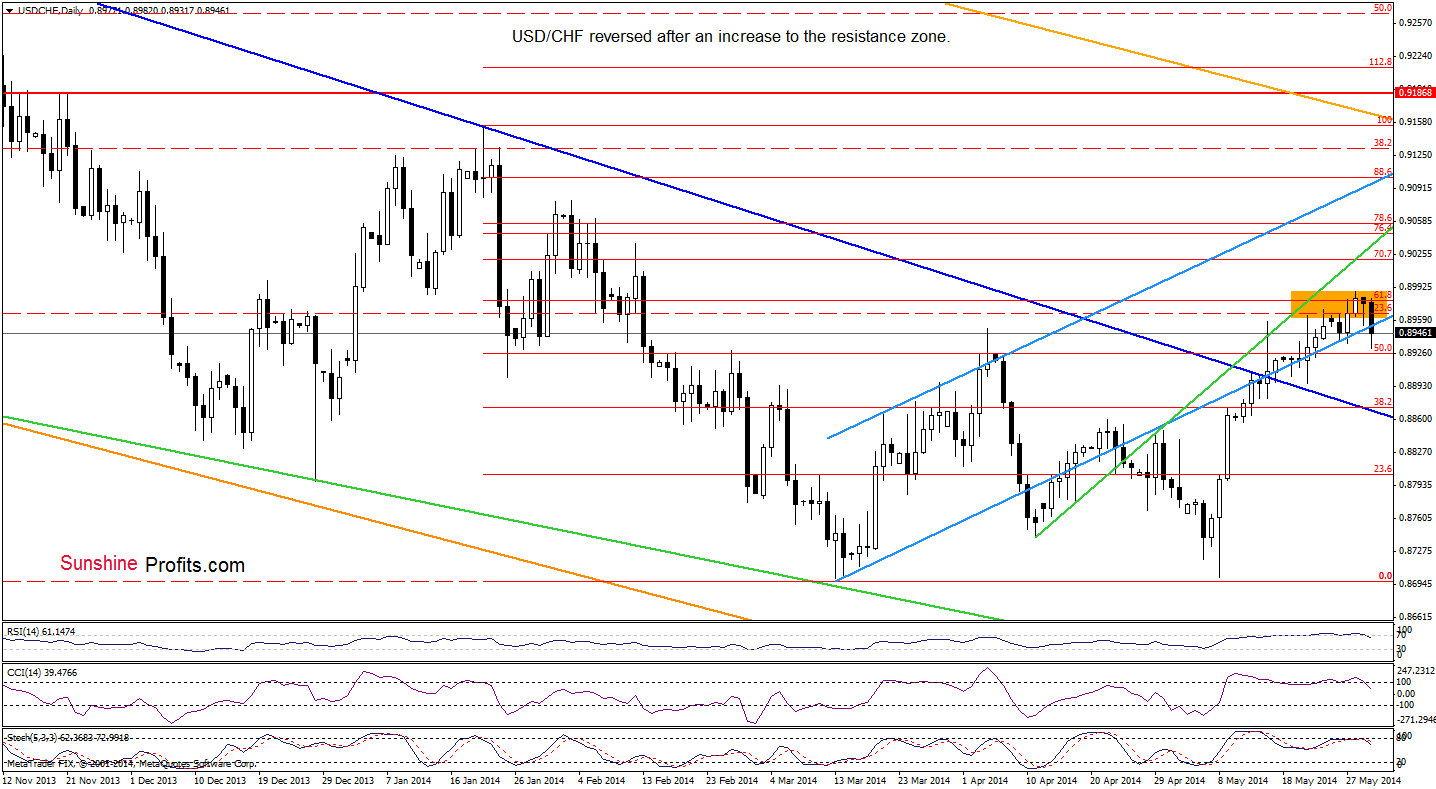The image size is (1436, 789).
Task: Select the red 0.91868 price level tag
Action: click(1415, 92)
